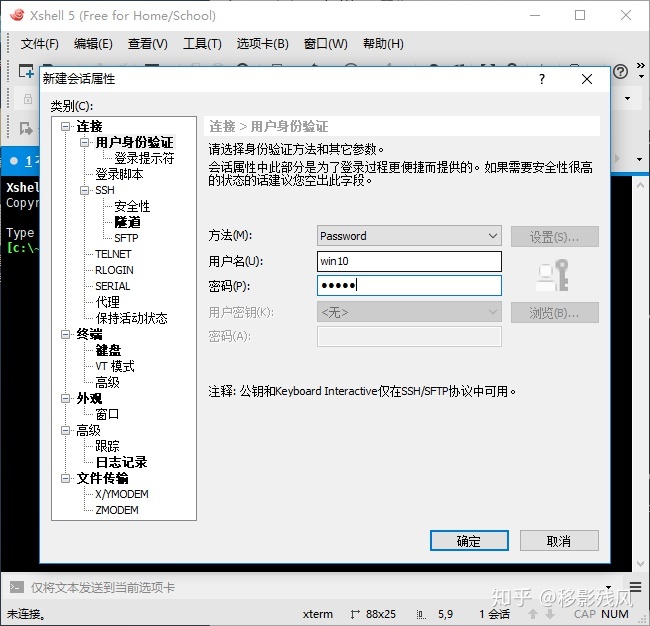650x626 pixels.
Task: Click the terminal scrollbar down arrow
Action: [640, 564]
